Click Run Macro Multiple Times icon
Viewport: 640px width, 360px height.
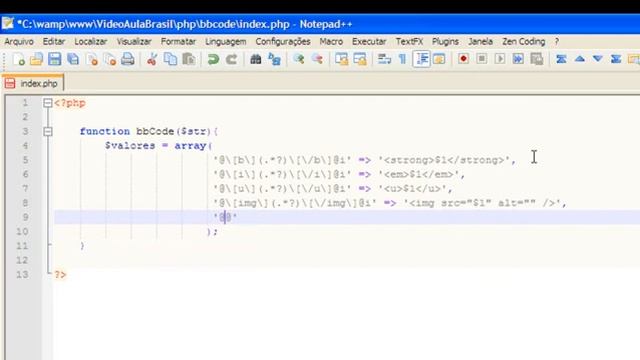[x=518, y=59]
